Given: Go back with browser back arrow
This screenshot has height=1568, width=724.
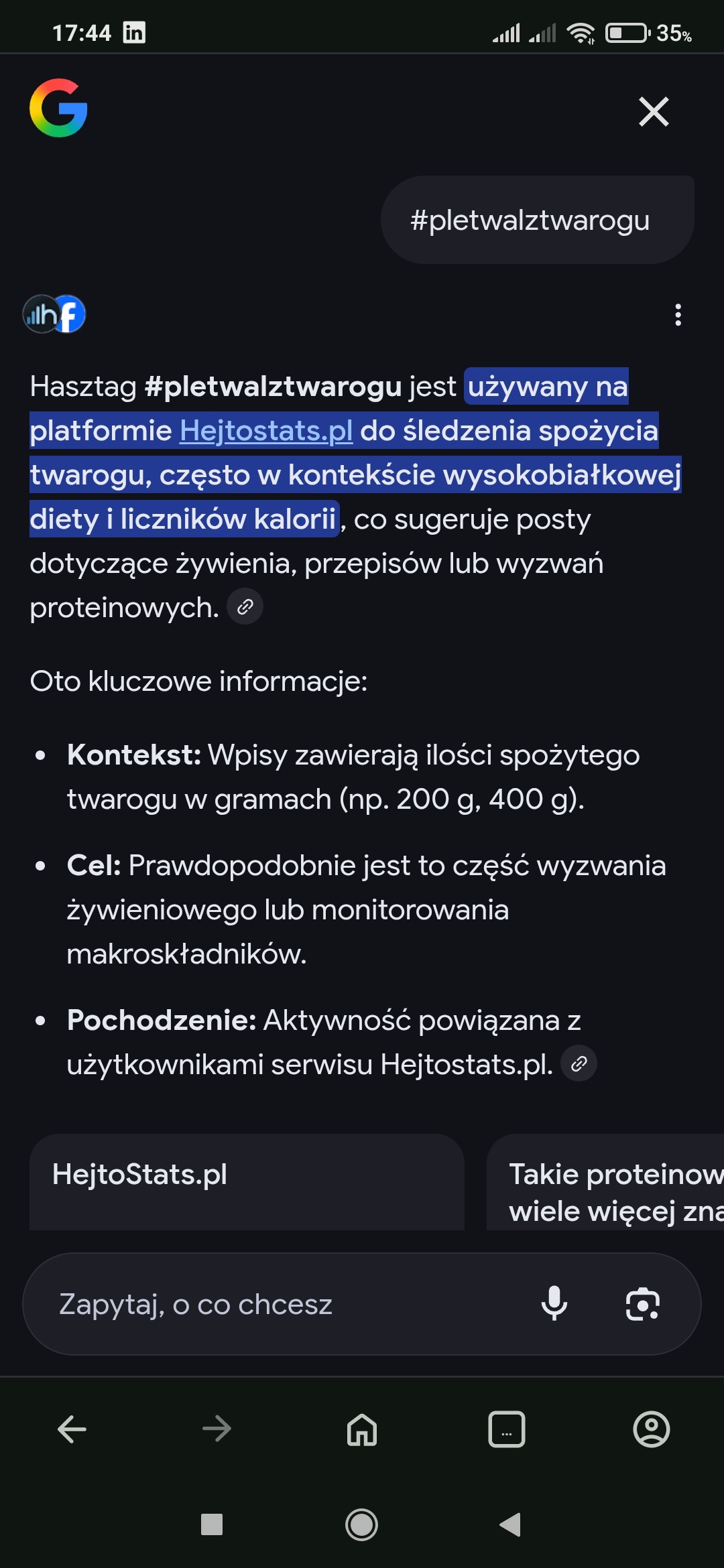Looking at the screenshot, I should (x=72, y=1429).
